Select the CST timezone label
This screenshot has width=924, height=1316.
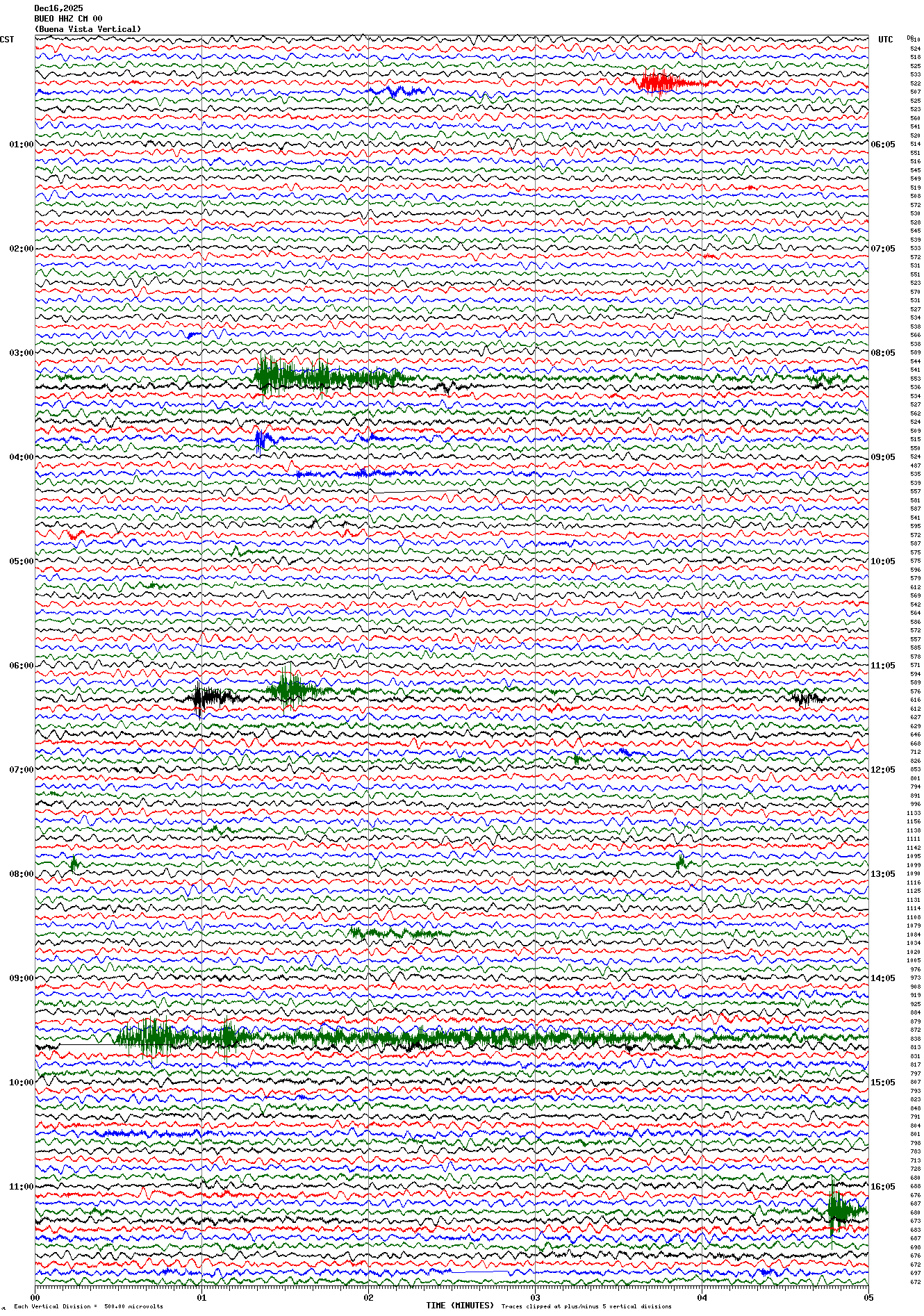[x=7, y=40]
